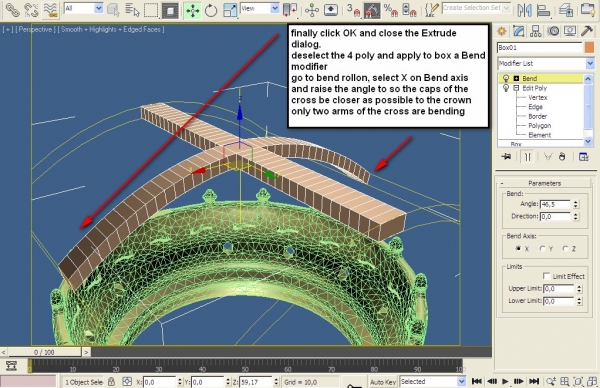Image resolution: width=600 pixels, height=388 pixels.
Task: Toggle Window/Crossing selection mode
Action: pyautogui.click(x=170, y=10)
